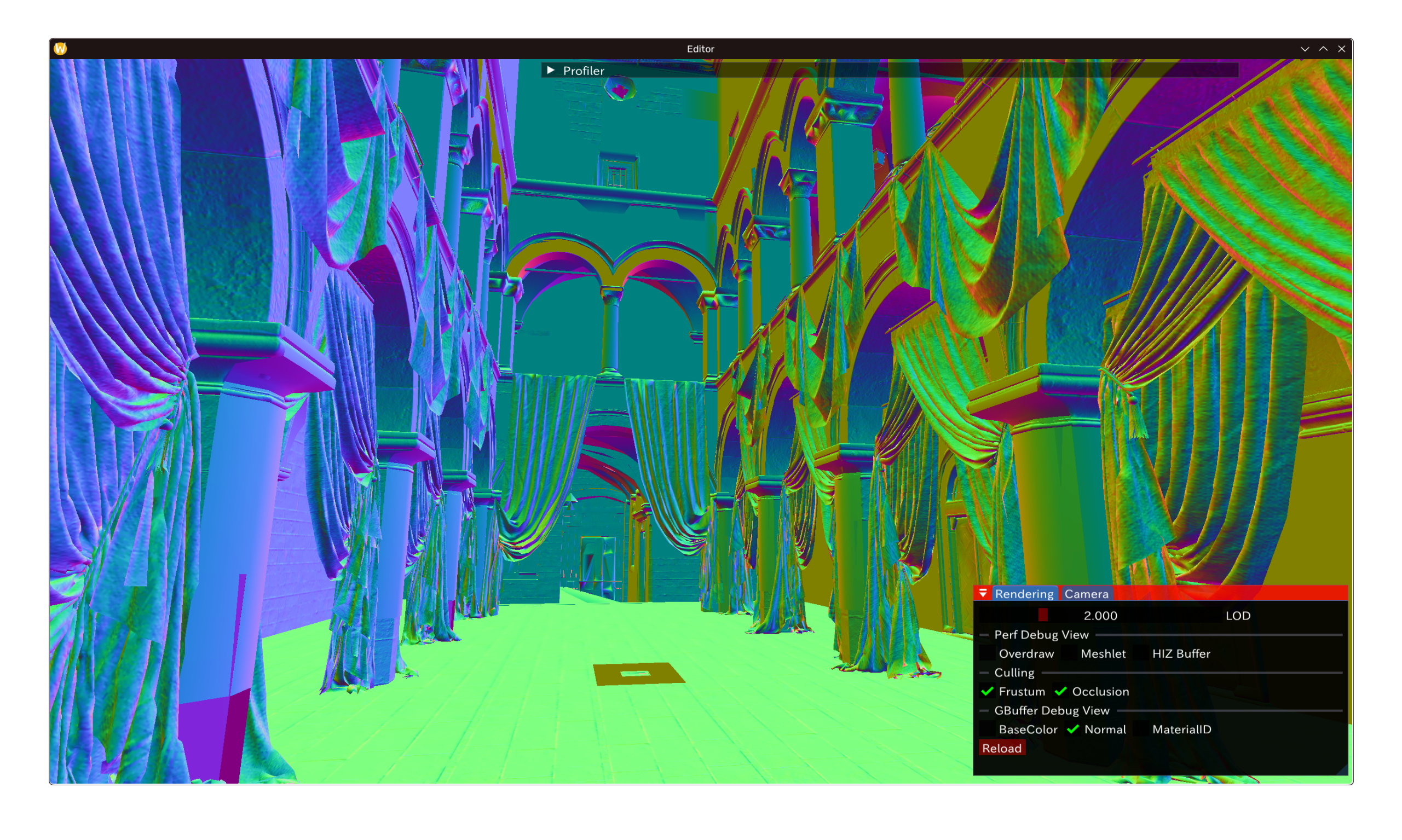Screen dimensions: 1402x840
Task: Uncheck Occlusion culling
Action: click(1060, 691)
